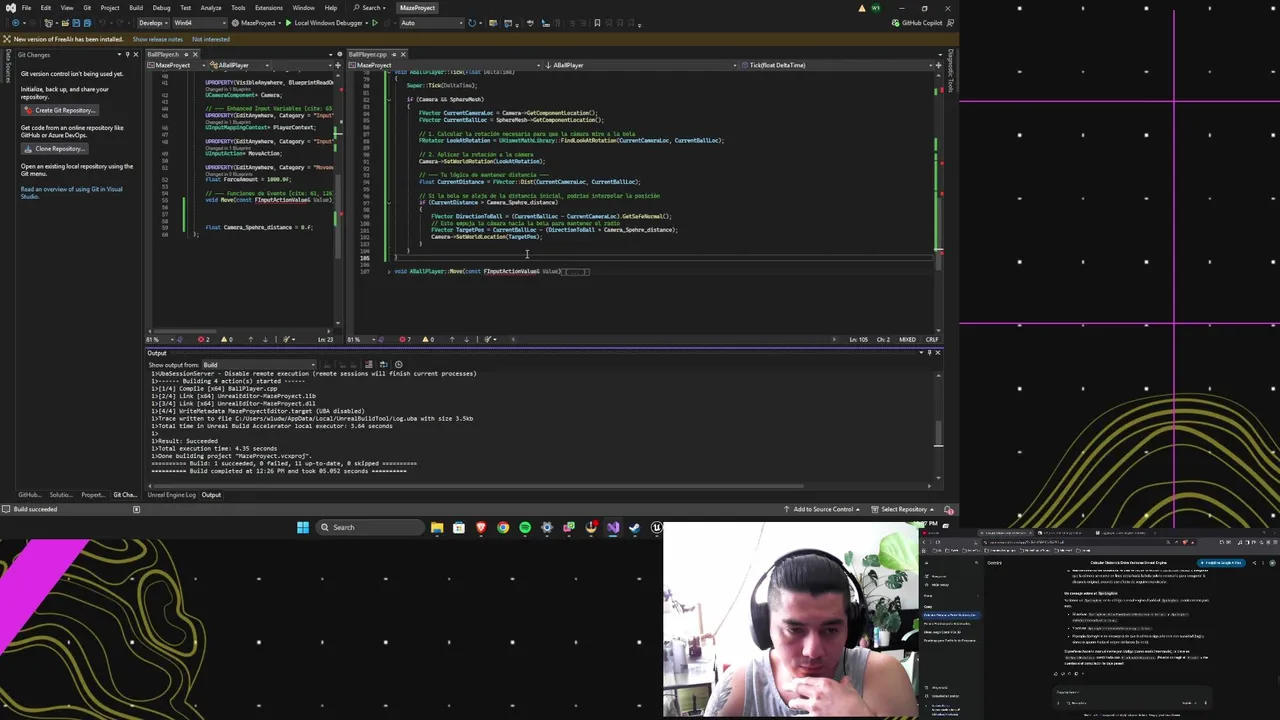Screen dimensions: 1280x720
Task: Open the MazeProyect startup project dropdown
Action: click(x=256, y=23)
